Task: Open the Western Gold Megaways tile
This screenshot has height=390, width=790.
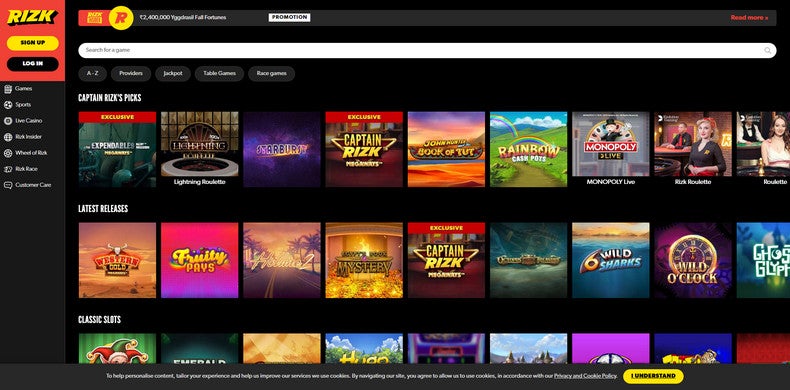Action: (117, 261)
